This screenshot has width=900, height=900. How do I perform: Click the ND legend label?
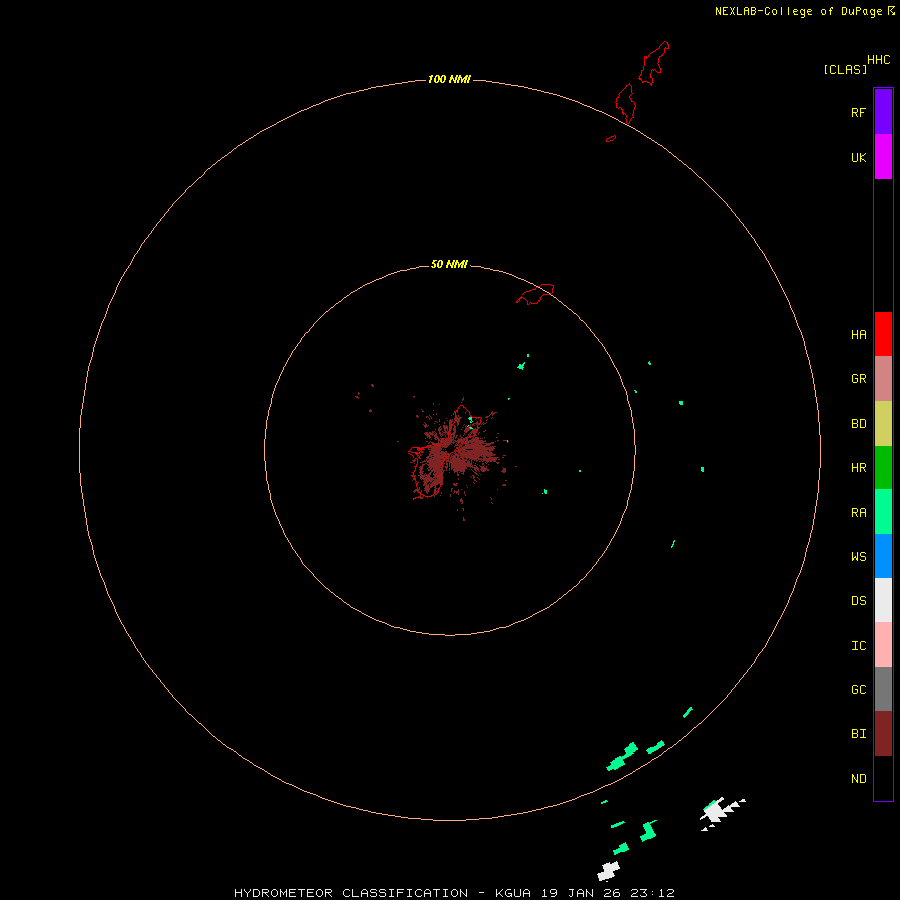click(x=858, y=779)
